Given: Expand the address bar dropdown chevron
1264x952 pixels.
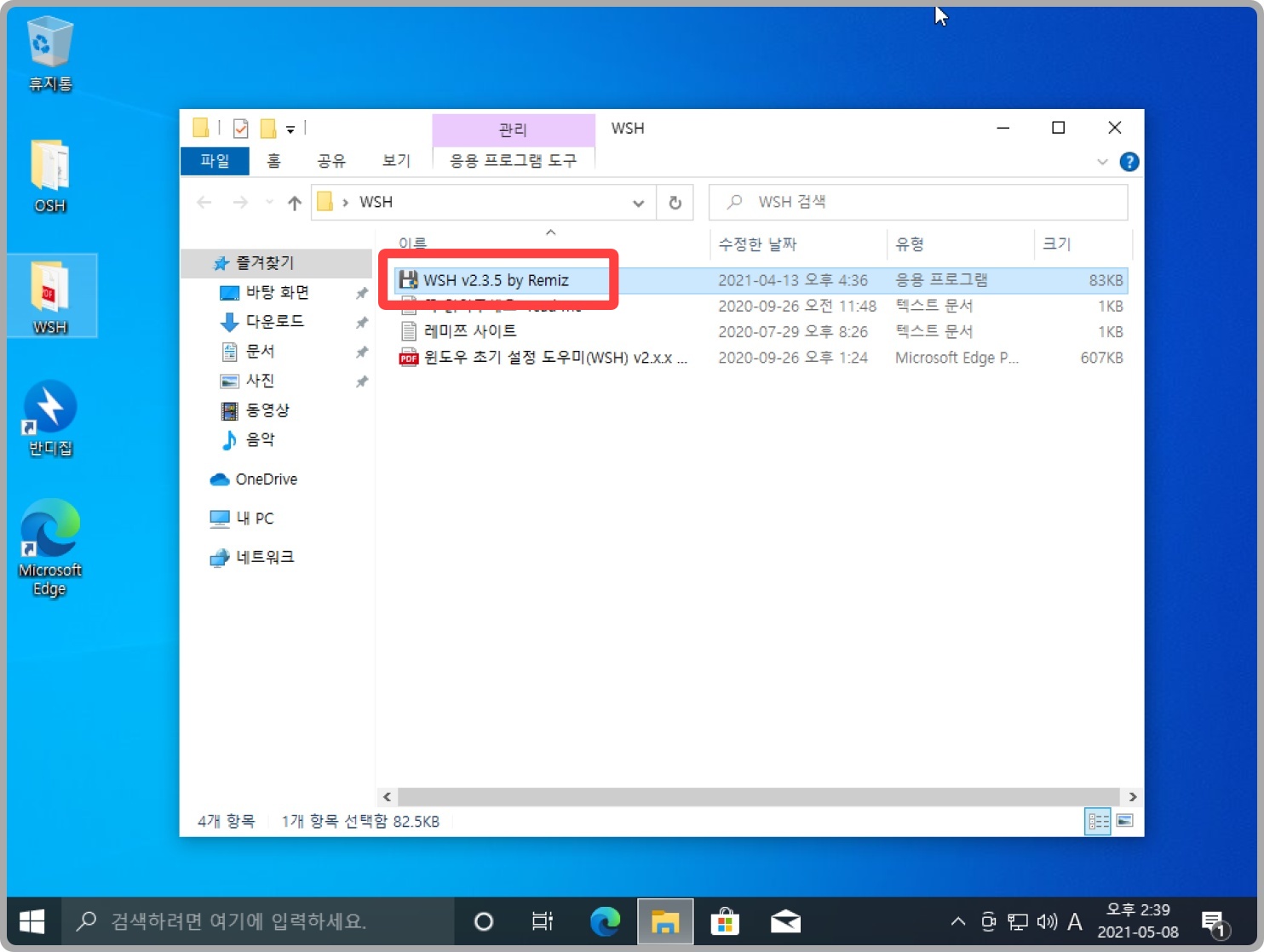Looking at the screenshot, I should [638, 202].
